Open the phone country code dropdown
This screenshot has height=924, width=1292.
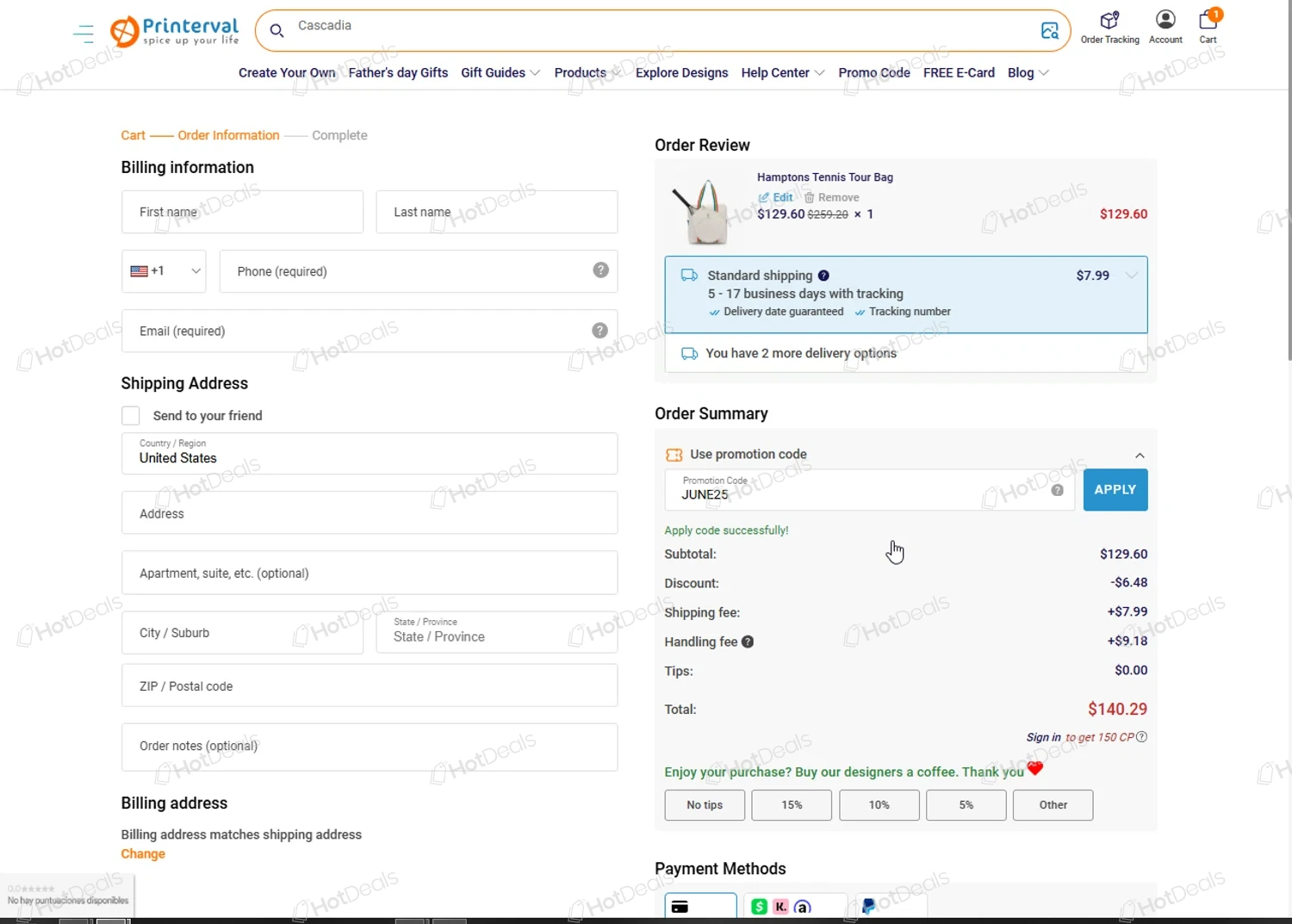[164, 270]
